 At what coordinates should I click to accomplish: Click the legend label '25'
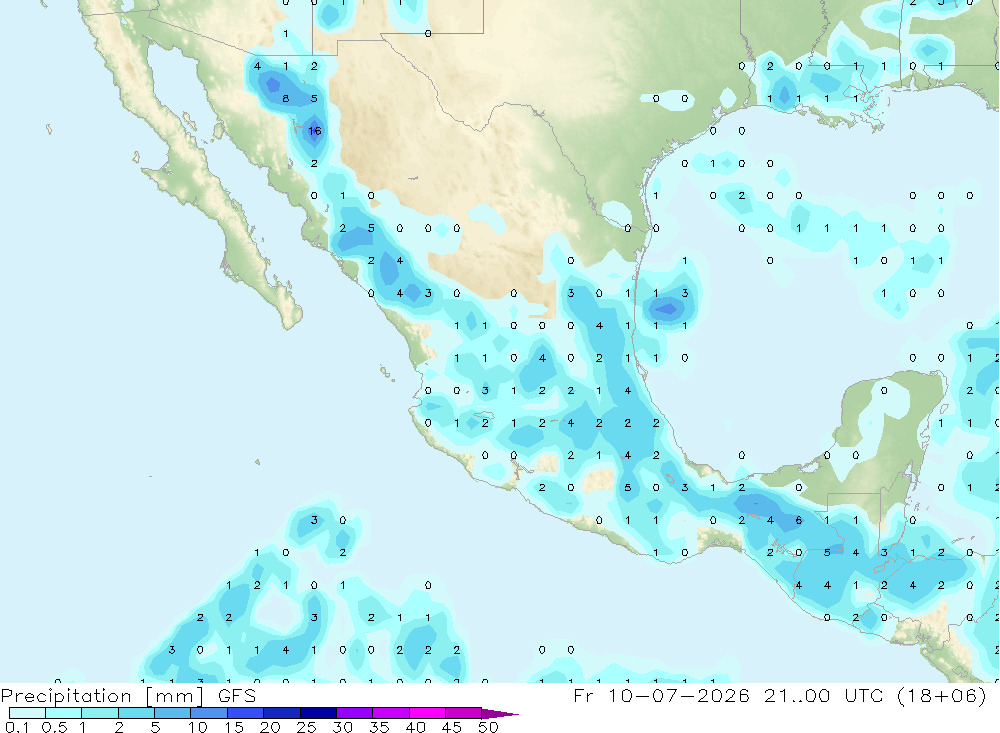(x=306, y=727)
